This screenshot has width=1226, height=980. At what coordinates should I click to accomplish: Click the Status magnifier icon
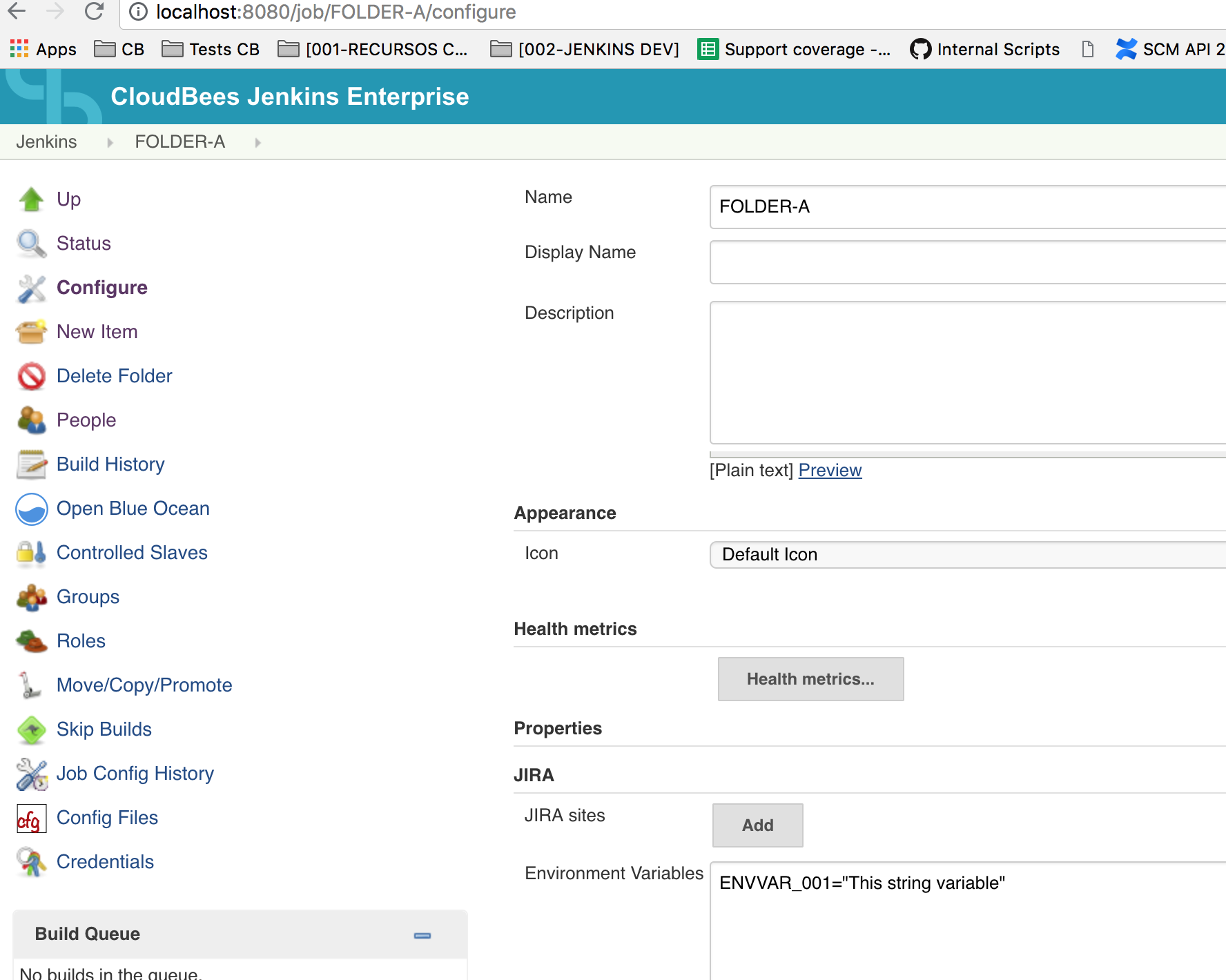pos(31,244)
